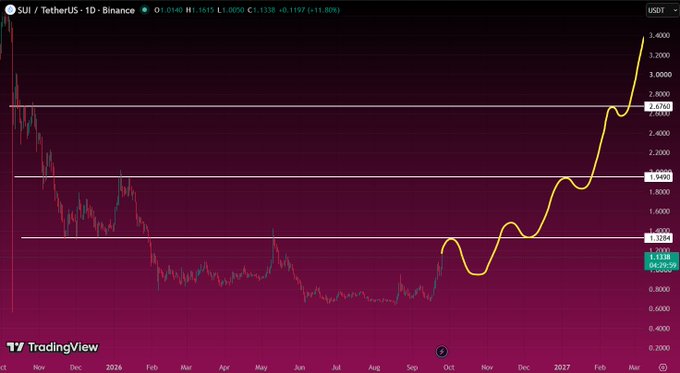This screenshot has height=373, width=680.
Task: Click the low value L1.0050
Action: pyautogui.click(x=231, y=10)
